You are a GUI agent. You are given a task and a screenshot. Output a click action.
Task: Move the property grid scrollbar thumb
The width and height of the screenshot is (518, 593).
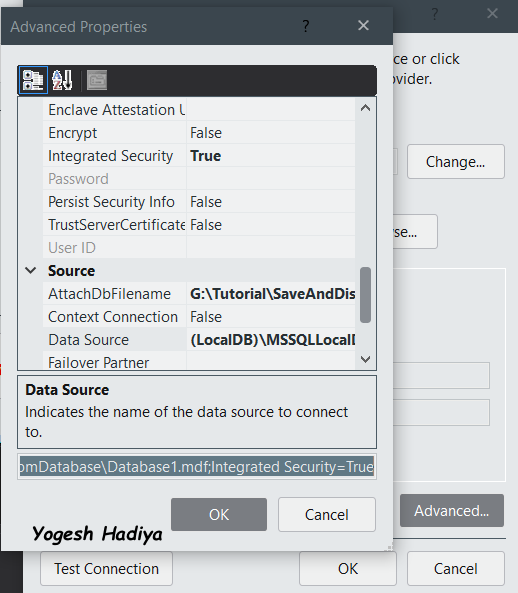coord(365,295)
